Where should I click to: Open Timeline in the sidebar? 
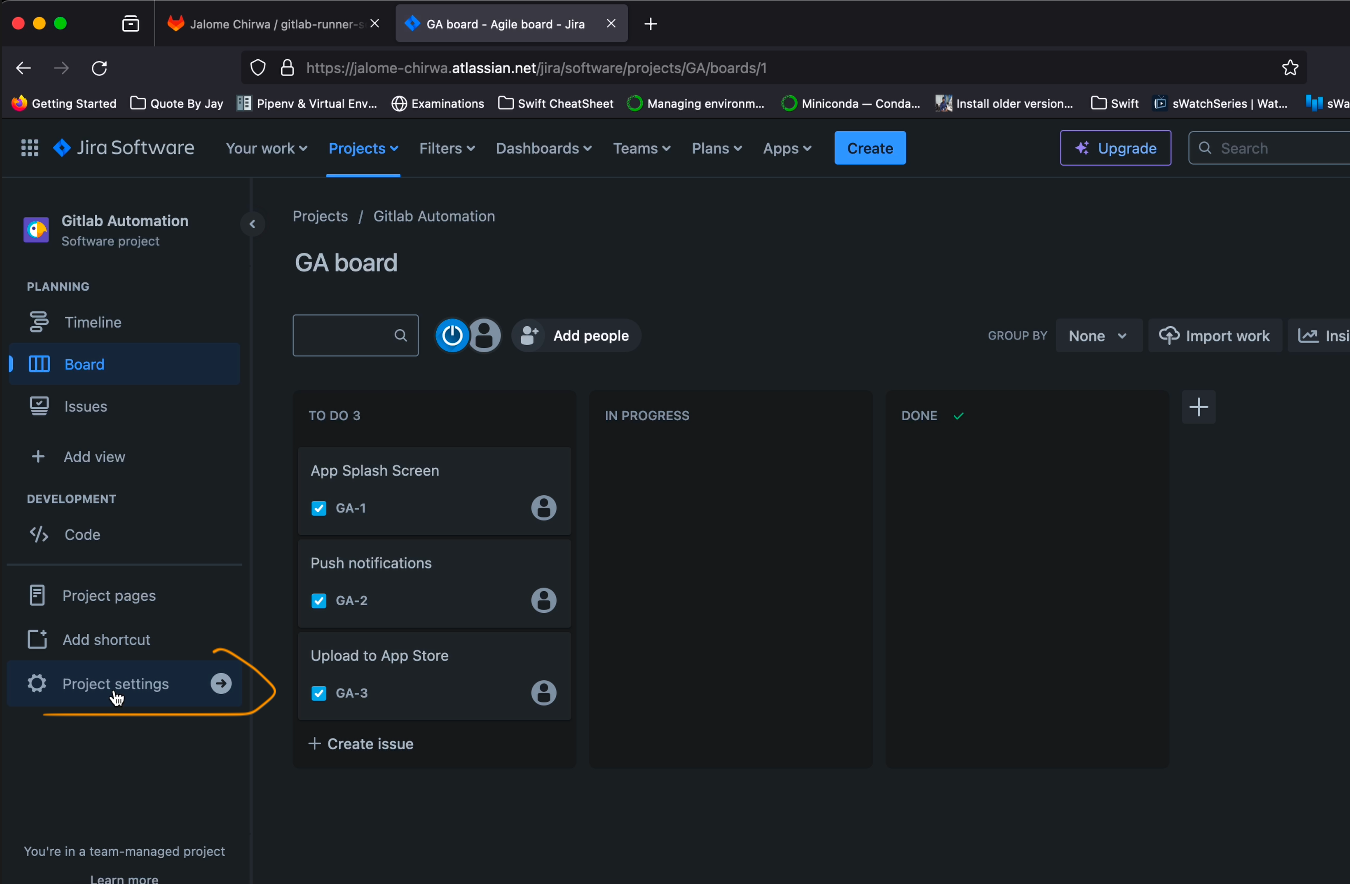point(124,322)
